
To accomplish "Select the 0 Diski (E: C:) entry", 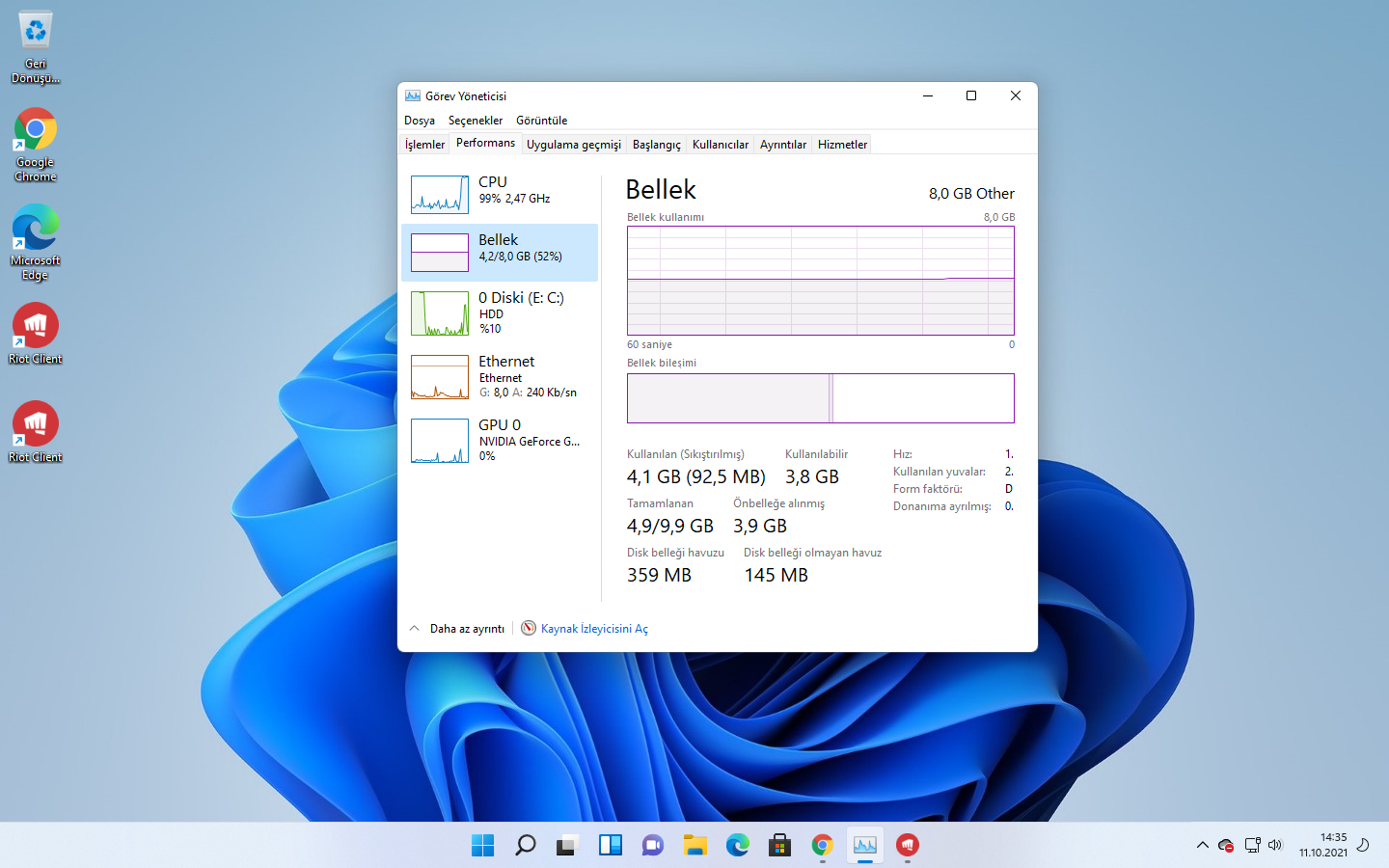I will 500,313.
